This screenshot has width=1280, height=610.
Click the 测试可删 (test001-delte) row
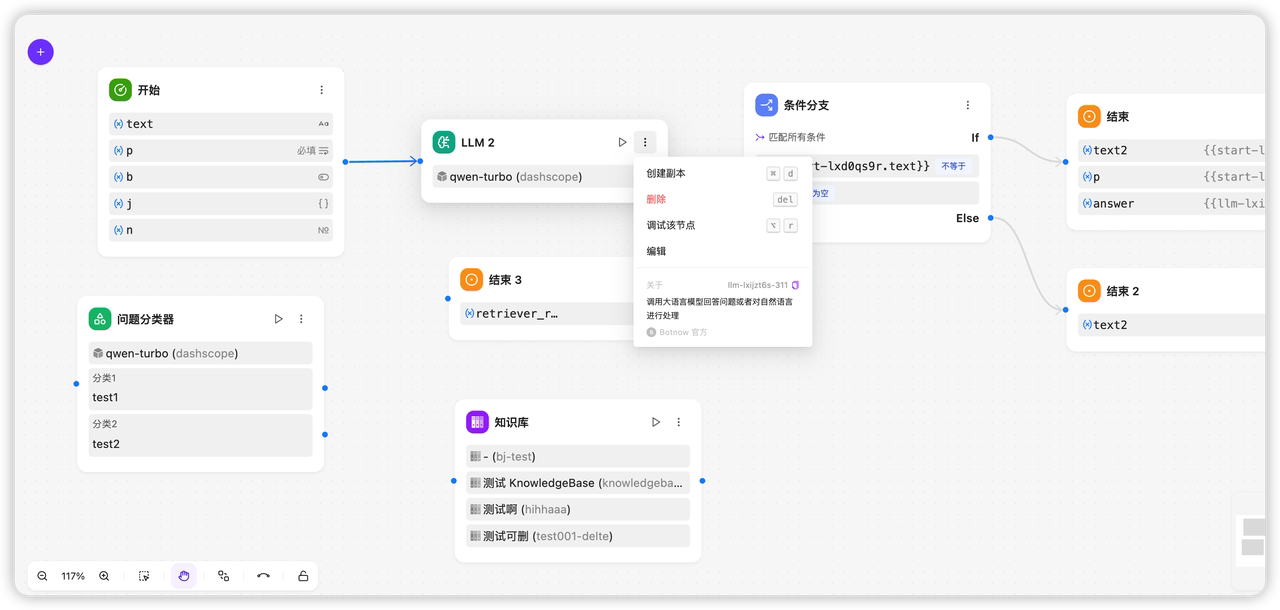click(x=578, y=536)
